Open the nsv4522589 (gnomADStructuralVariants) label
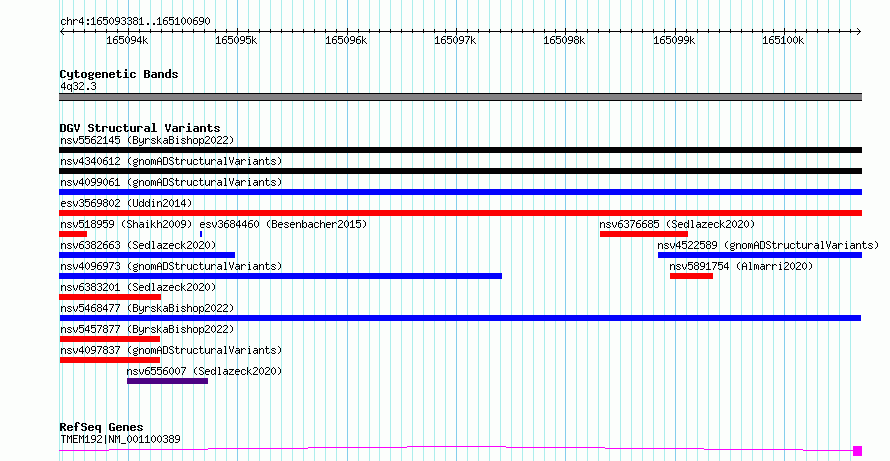This screenshot has height=461, width=890. tap(768, 245)
